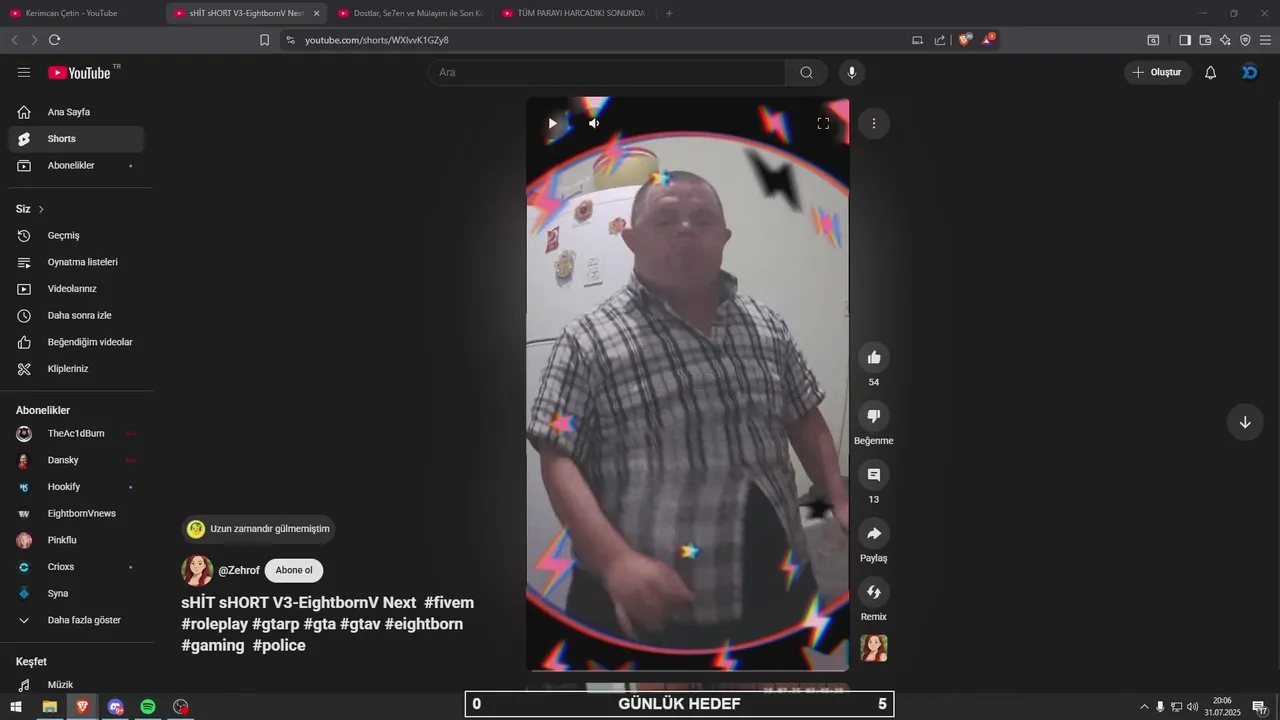Open Videolarınız in sidebar
The image size is (1280, 720).
click(x=76, y=289)
